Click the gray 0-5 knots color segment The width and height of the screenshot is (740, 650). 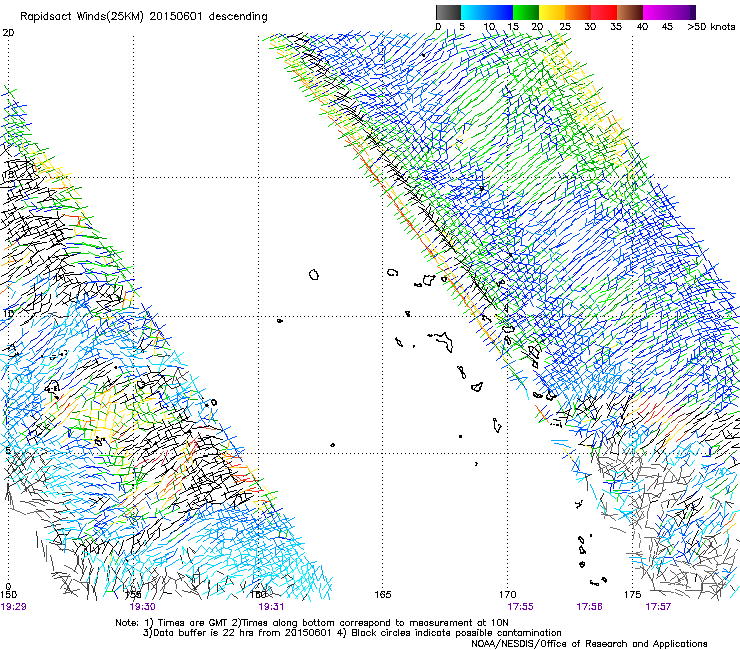[x=448, y=12]
